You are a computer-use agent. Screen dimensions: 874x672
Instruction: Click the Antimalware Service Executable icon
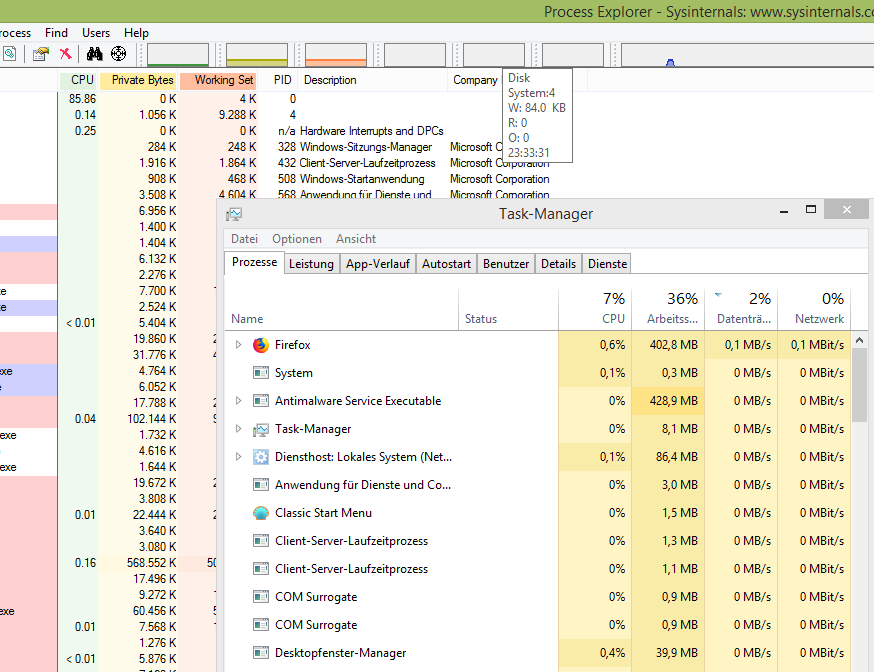point(260,401)
